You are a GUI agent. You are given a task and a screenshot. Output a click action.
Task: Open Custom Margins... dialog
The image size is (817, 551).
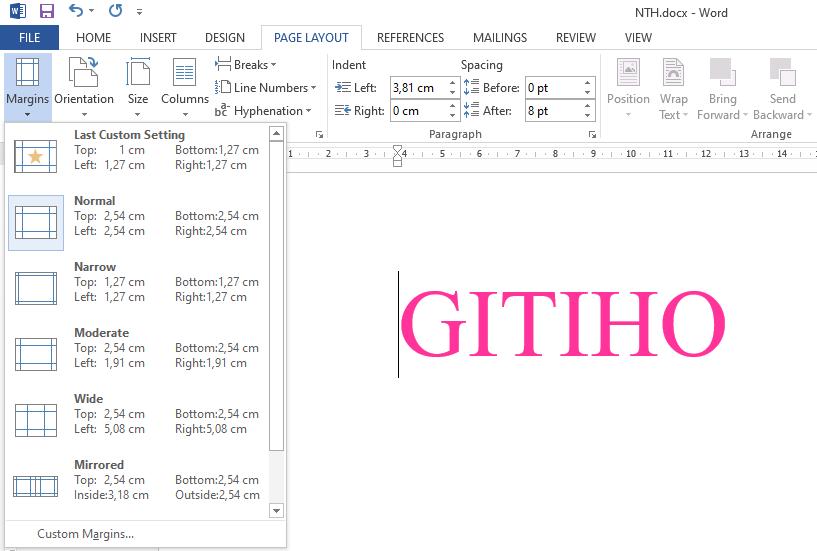[85, 534]
